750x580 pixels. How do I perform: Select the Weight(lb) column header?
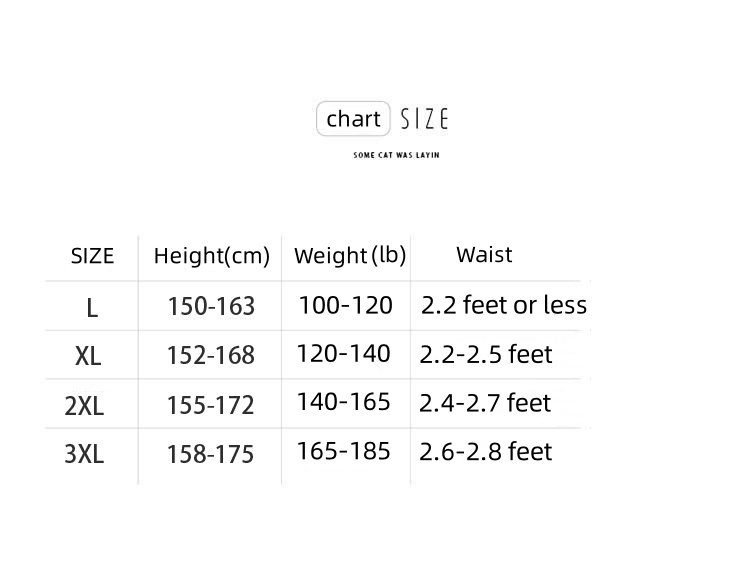coord(350,255)
